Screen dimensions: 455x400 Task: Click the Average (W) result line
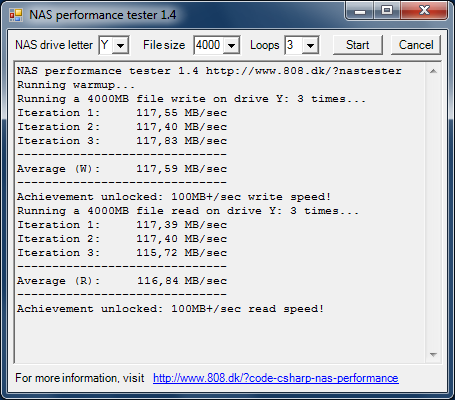tap(122, 169)
